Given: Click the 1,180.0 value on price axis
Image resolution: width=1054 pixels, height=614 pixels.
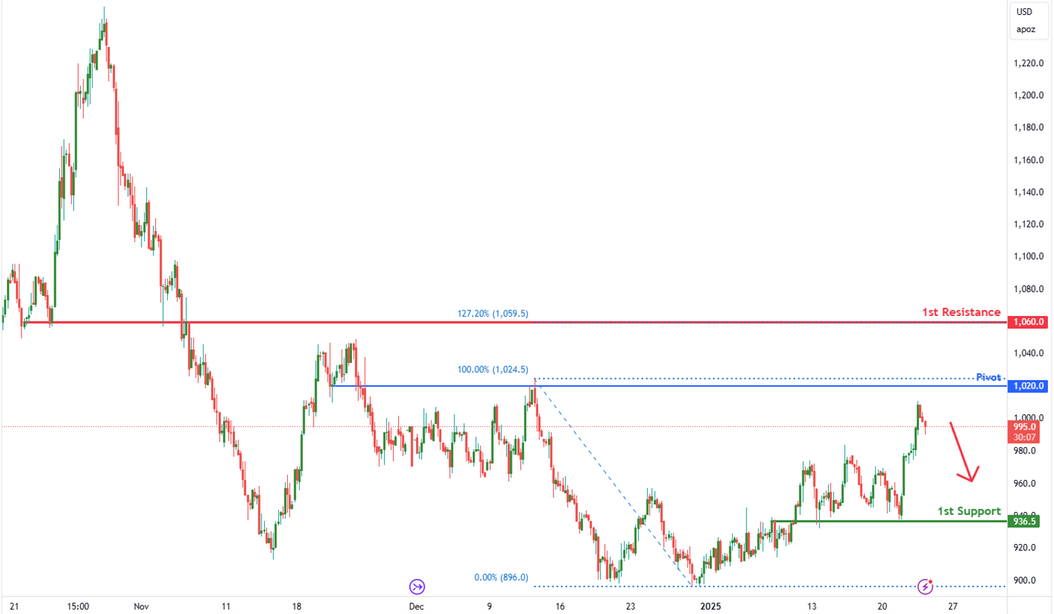Looking at the screenshot, I should pos(1028,128).
